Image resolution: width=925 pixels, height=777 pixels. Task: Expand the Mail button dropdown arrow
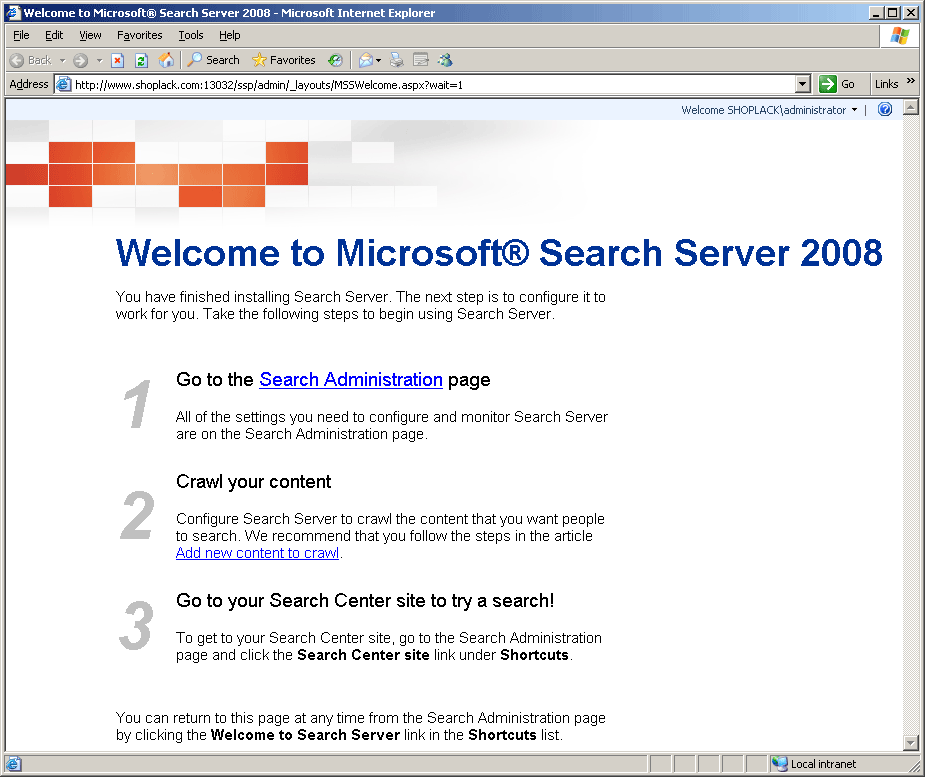pos(379,60)
